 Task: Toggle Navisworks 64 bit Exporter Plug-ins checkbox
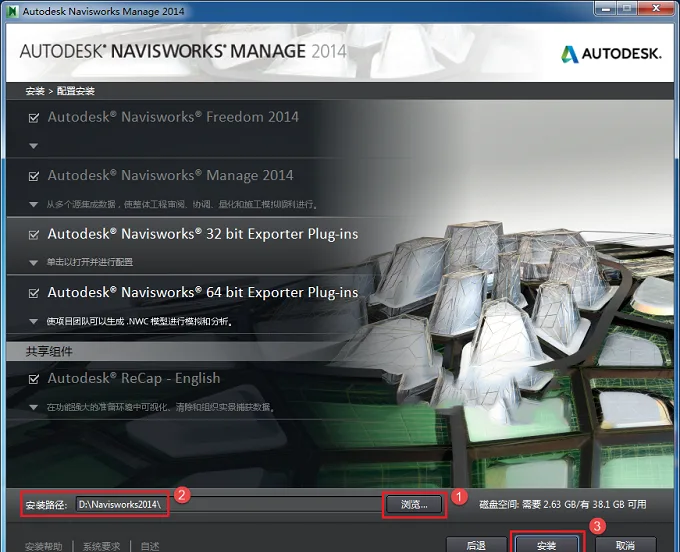click(x=33, y=293)
